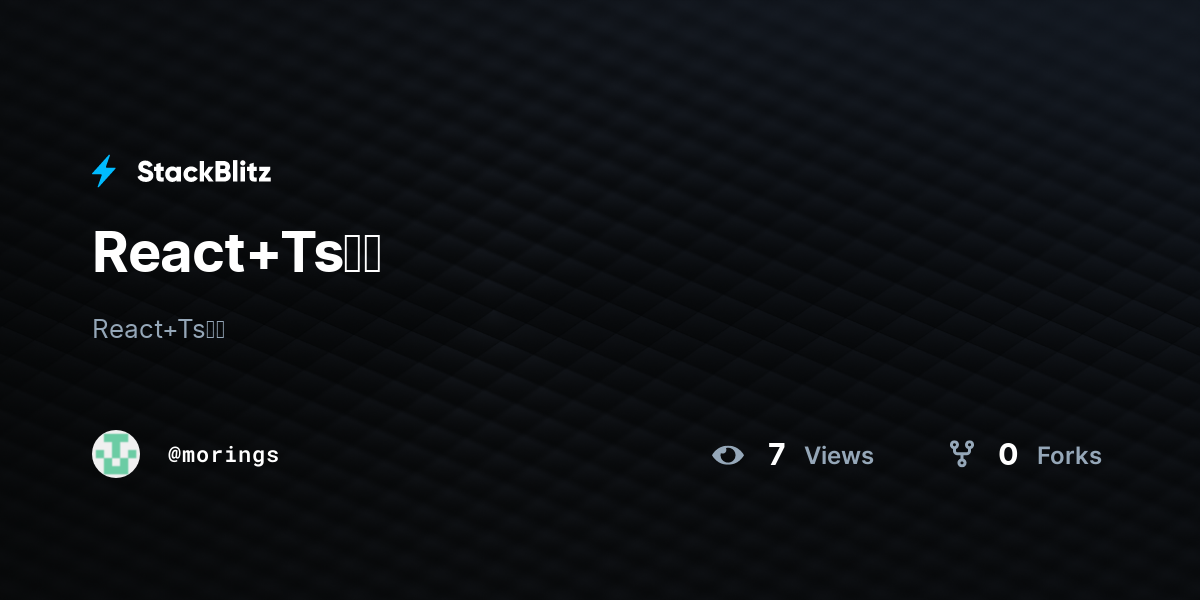The image size is (1200, 600).
Task: Click the StackBlitz lightning bolt logo
Action: [x=104, y=171]
